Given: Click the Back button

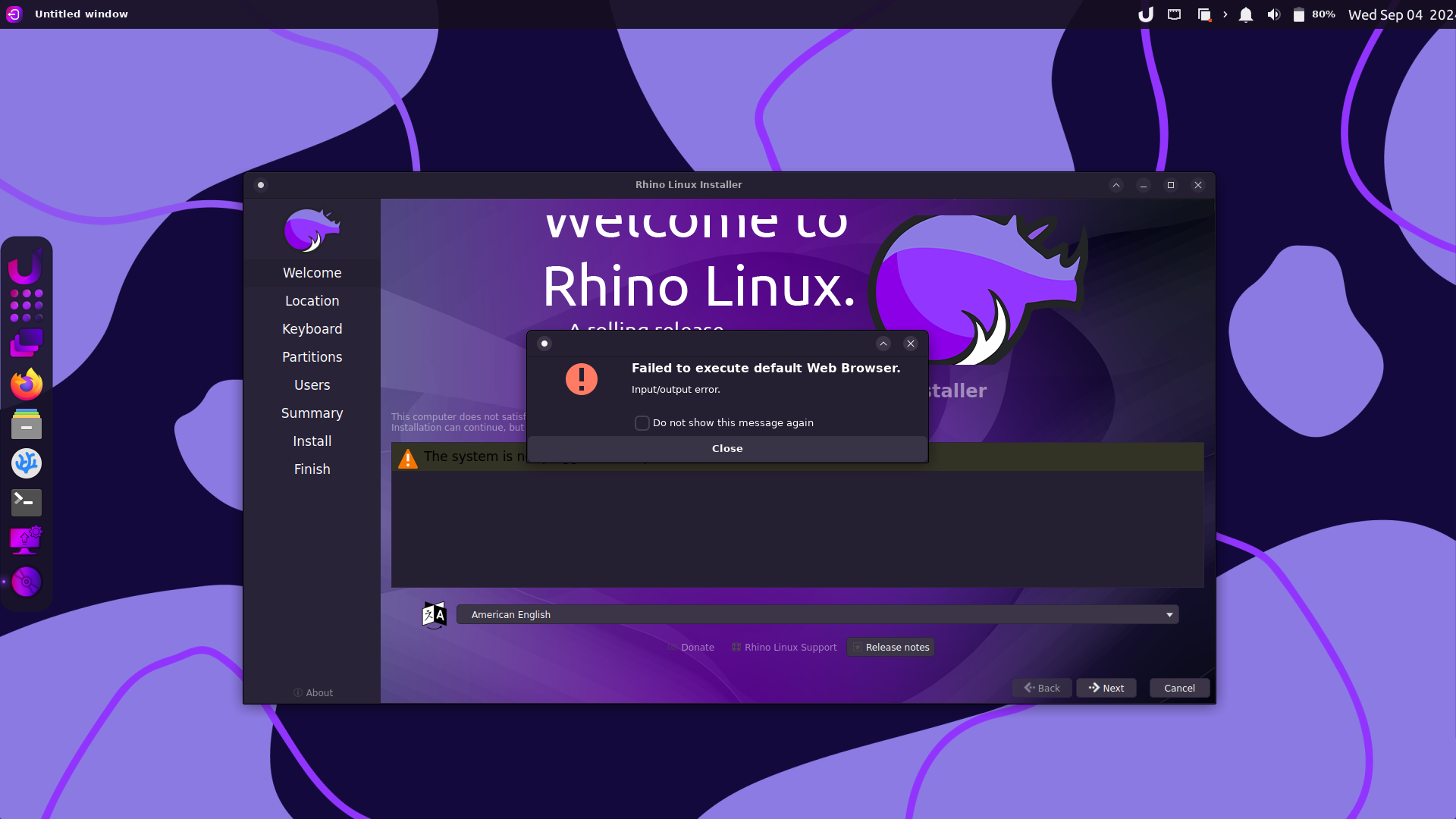Looking at the screenshot, I should pyautogui.click(x=1042, y=688).
